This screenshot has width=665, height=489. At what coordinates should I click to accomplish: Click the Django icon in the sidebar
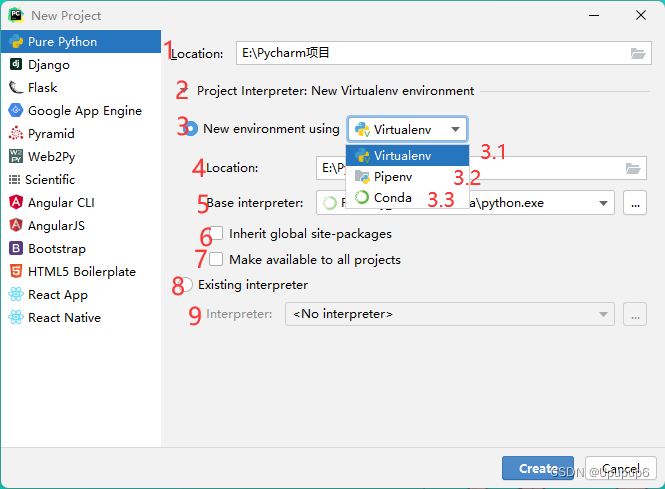[16, 64]
